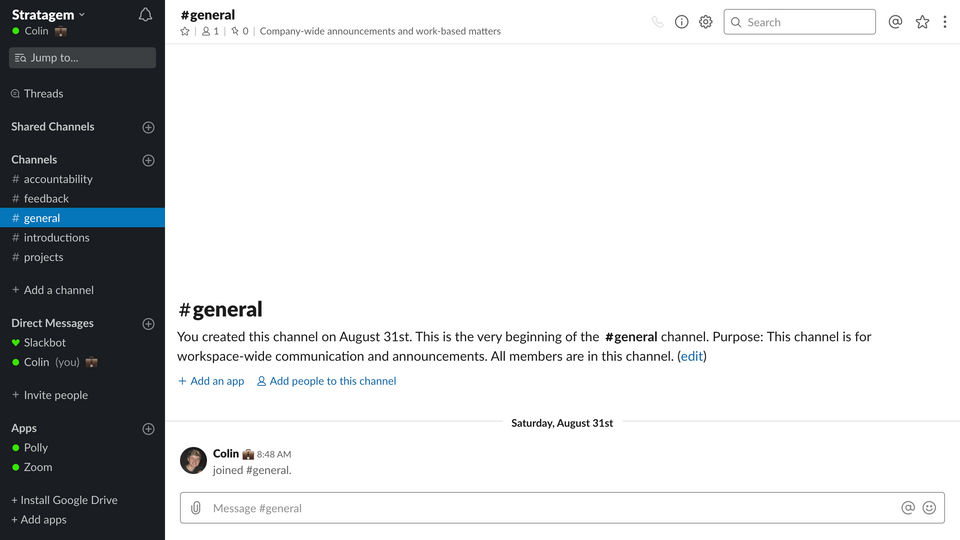The height and width of the screenshot is (540, 960).
Task: Open the channel details info icon
Action: [681, 22]
